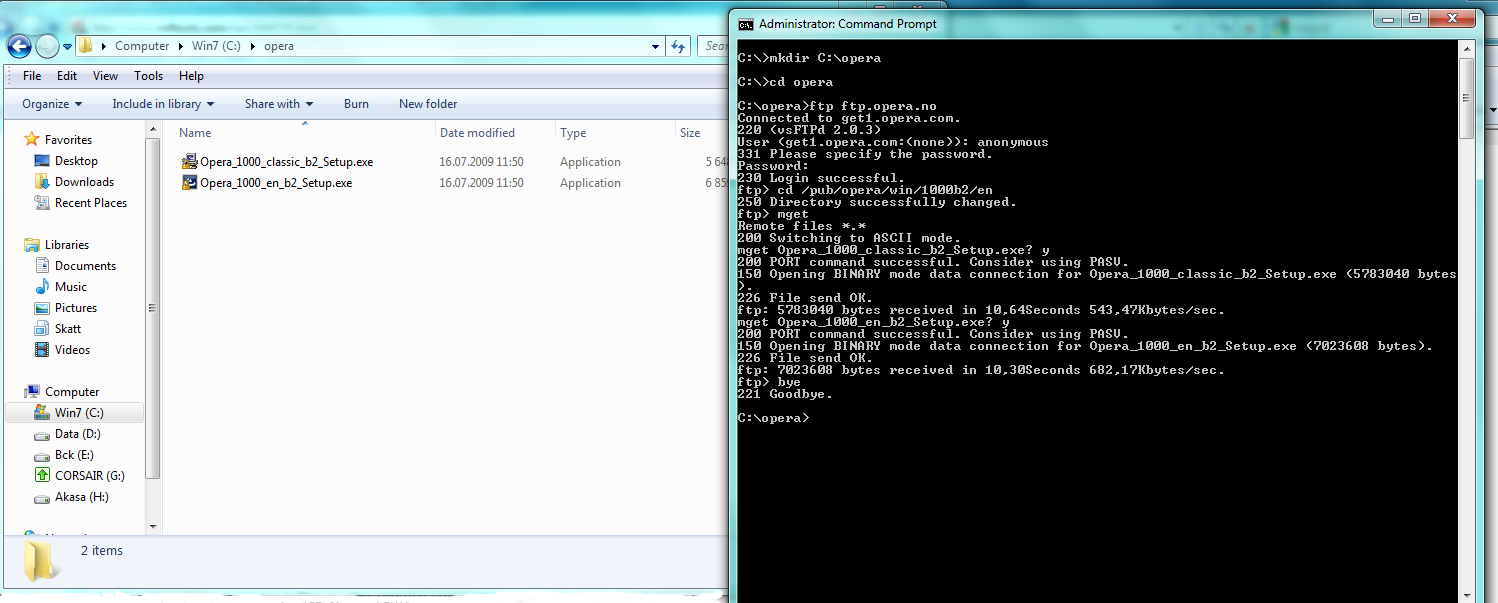Screen dimensions: 1498x603
Task: Open the Share with dropdown
Action: click(x=279, y=104)
